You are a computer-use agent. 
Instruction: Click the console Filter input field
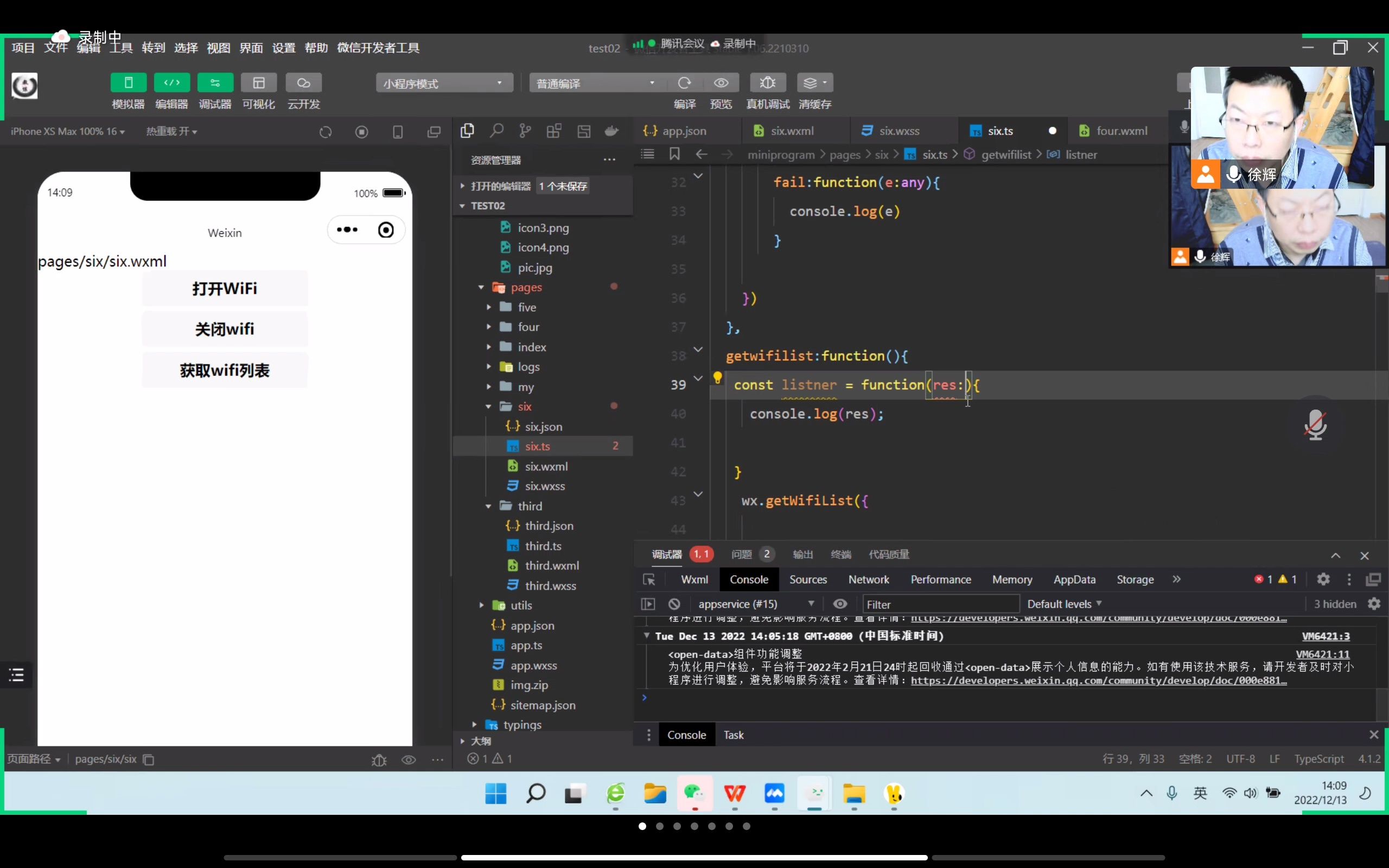[x=940, y=604]
